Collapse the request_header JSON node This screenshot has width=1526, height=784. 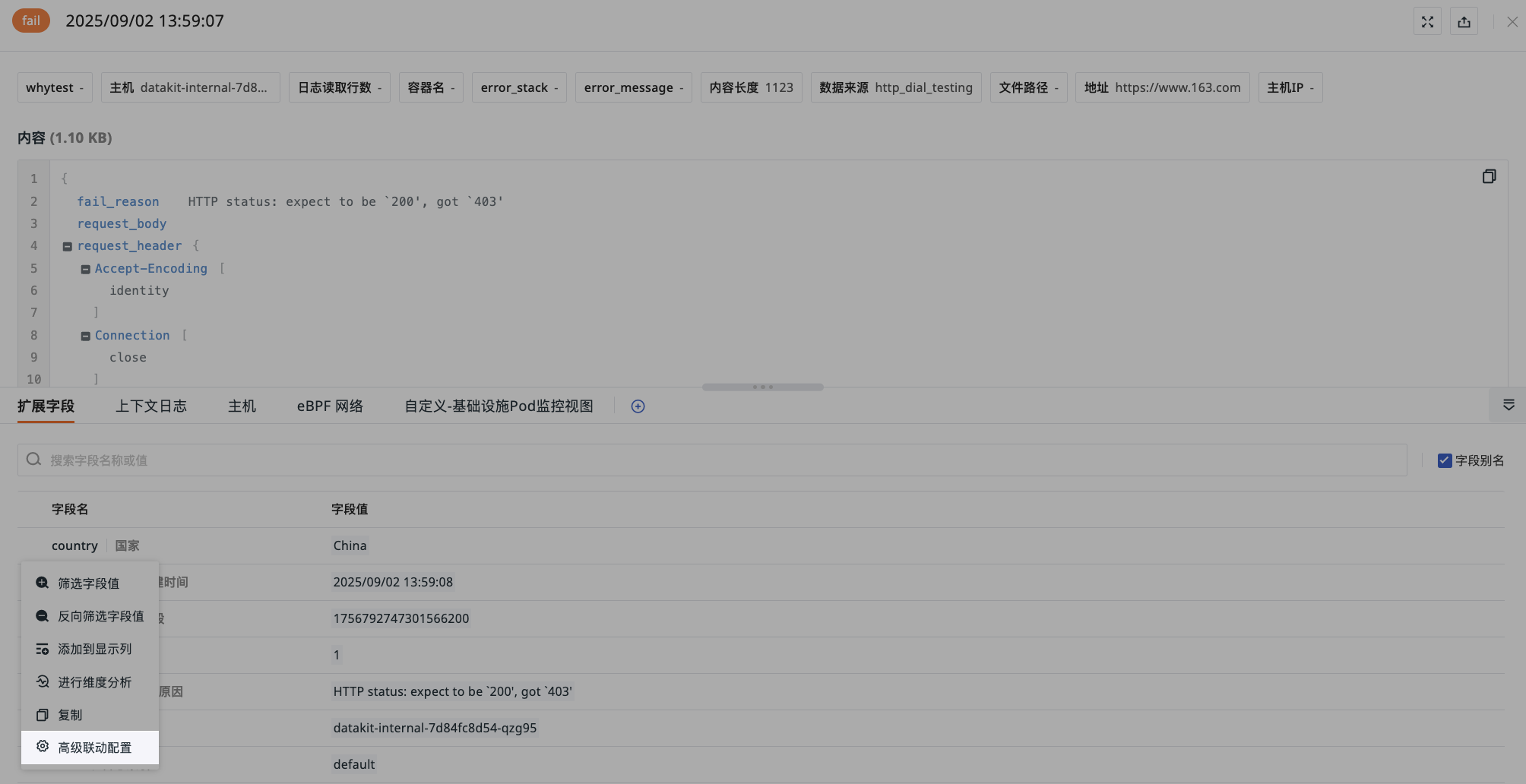67,246
